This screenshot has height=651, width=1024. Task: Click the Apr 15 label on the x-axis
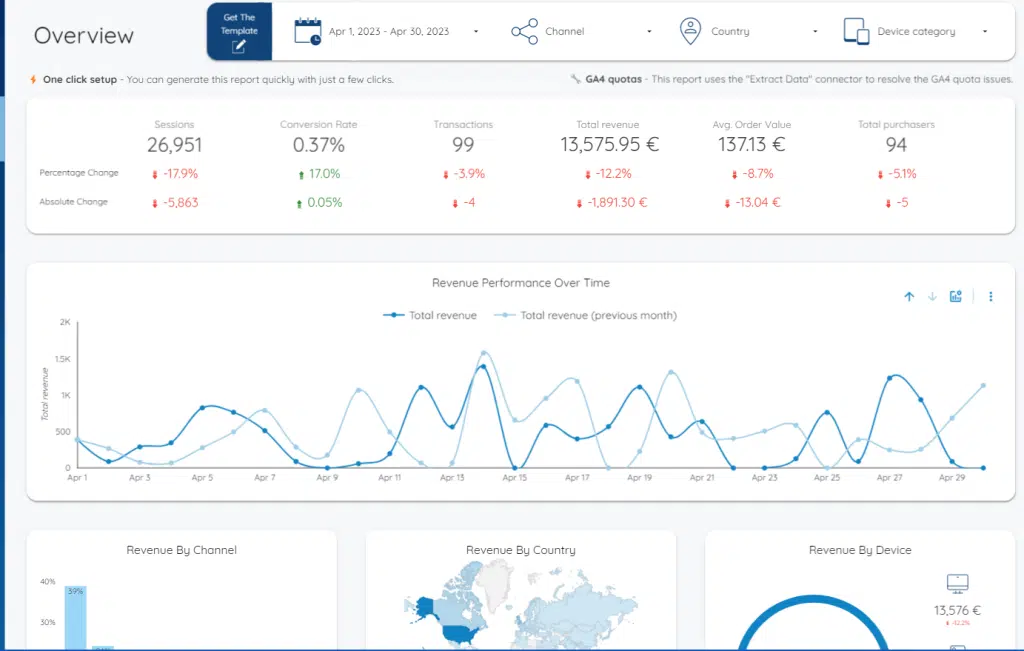tap(515, 478)
